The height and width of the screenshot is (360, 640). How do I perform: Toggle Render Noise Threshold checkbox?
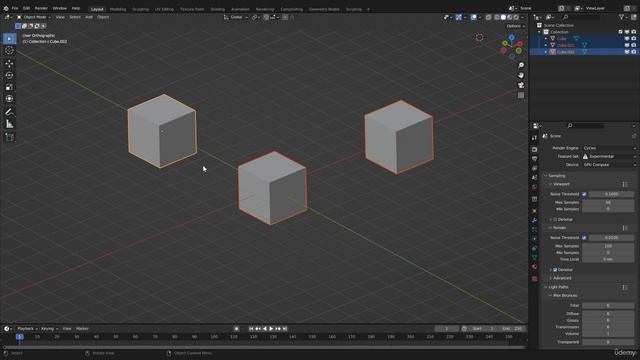pos(584,238)
